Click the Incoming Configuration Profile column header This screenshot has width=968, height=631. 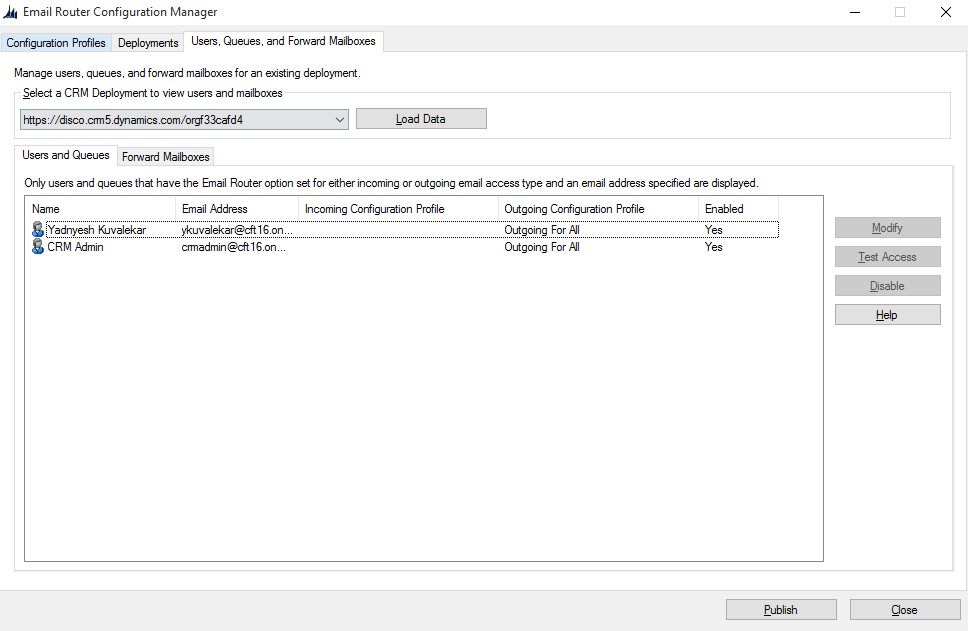point(398,209)
